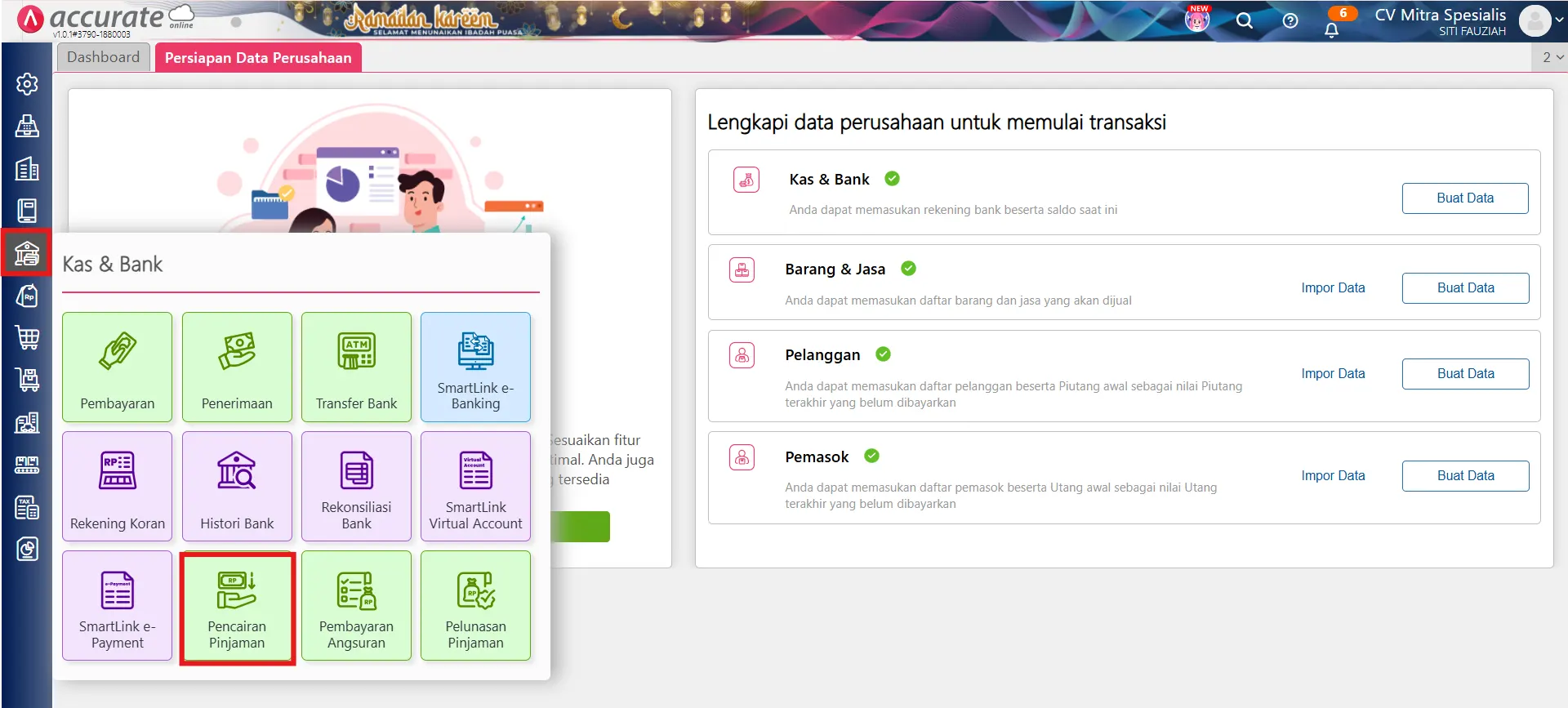Open the notifications bell with 6 badge
Viewport: 1568px width, 708px height.
tap(1332, 30)
